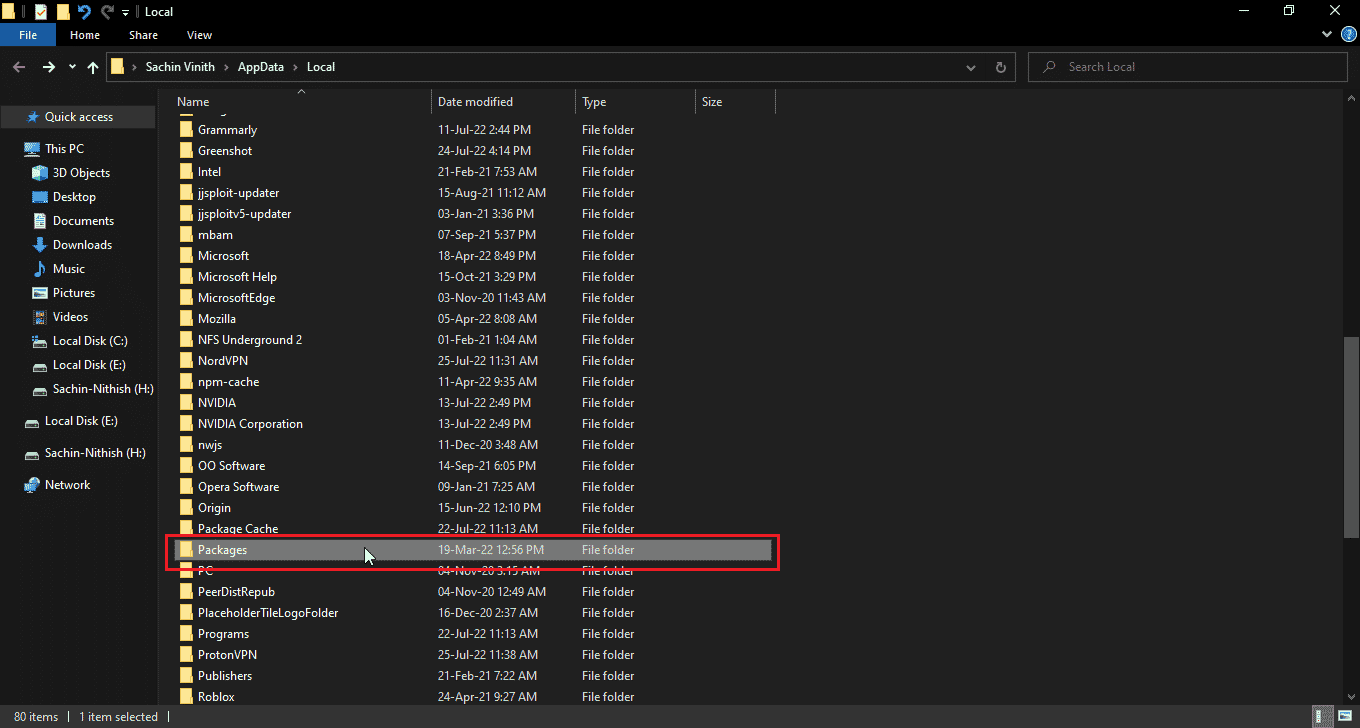Screen dimensions: 1360x728
Task: Select Quick access in the navigation pane
Action: click(79, 117)
